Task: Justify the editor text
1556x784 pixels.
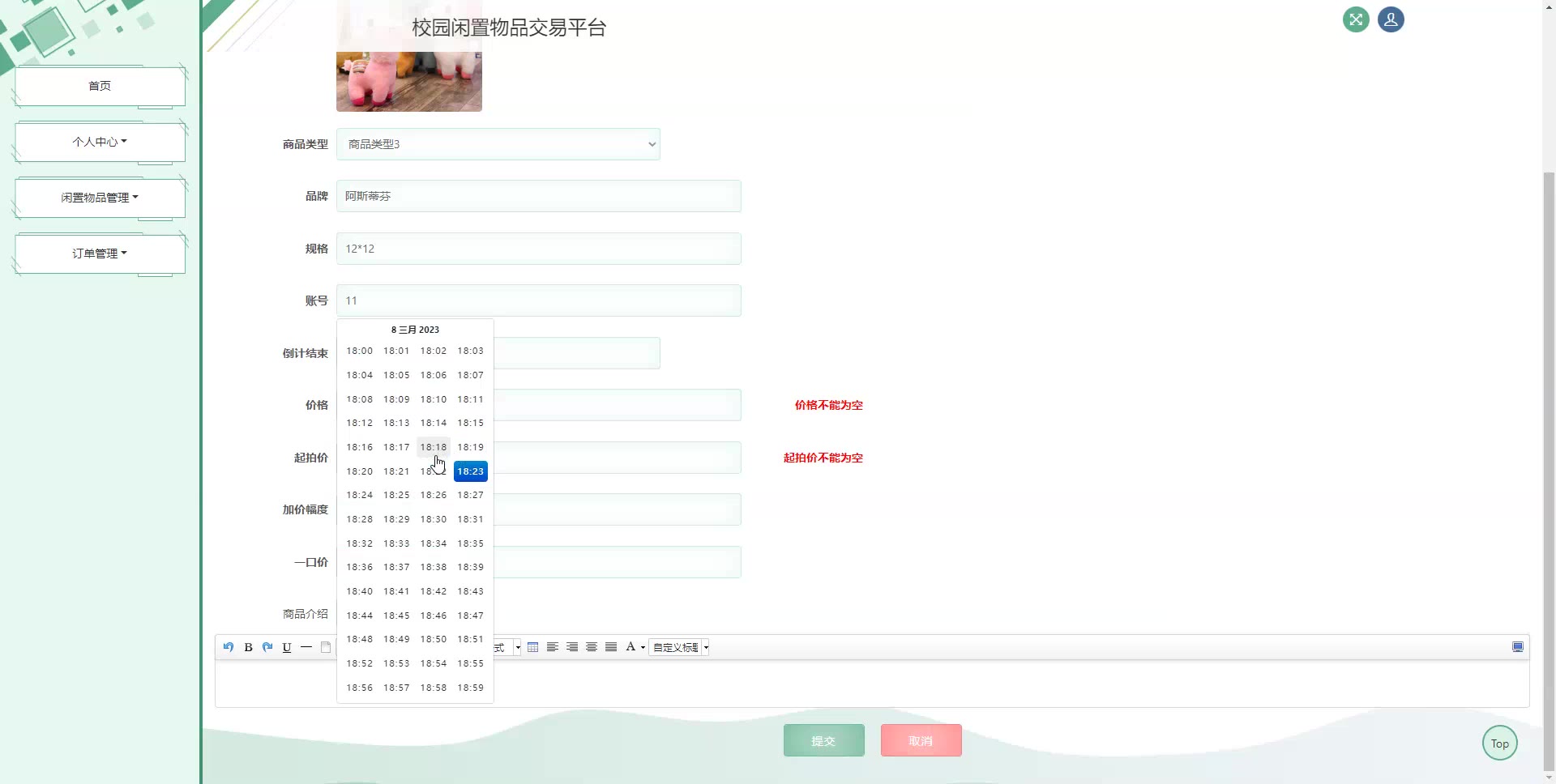Action: [x=611, y=647]
